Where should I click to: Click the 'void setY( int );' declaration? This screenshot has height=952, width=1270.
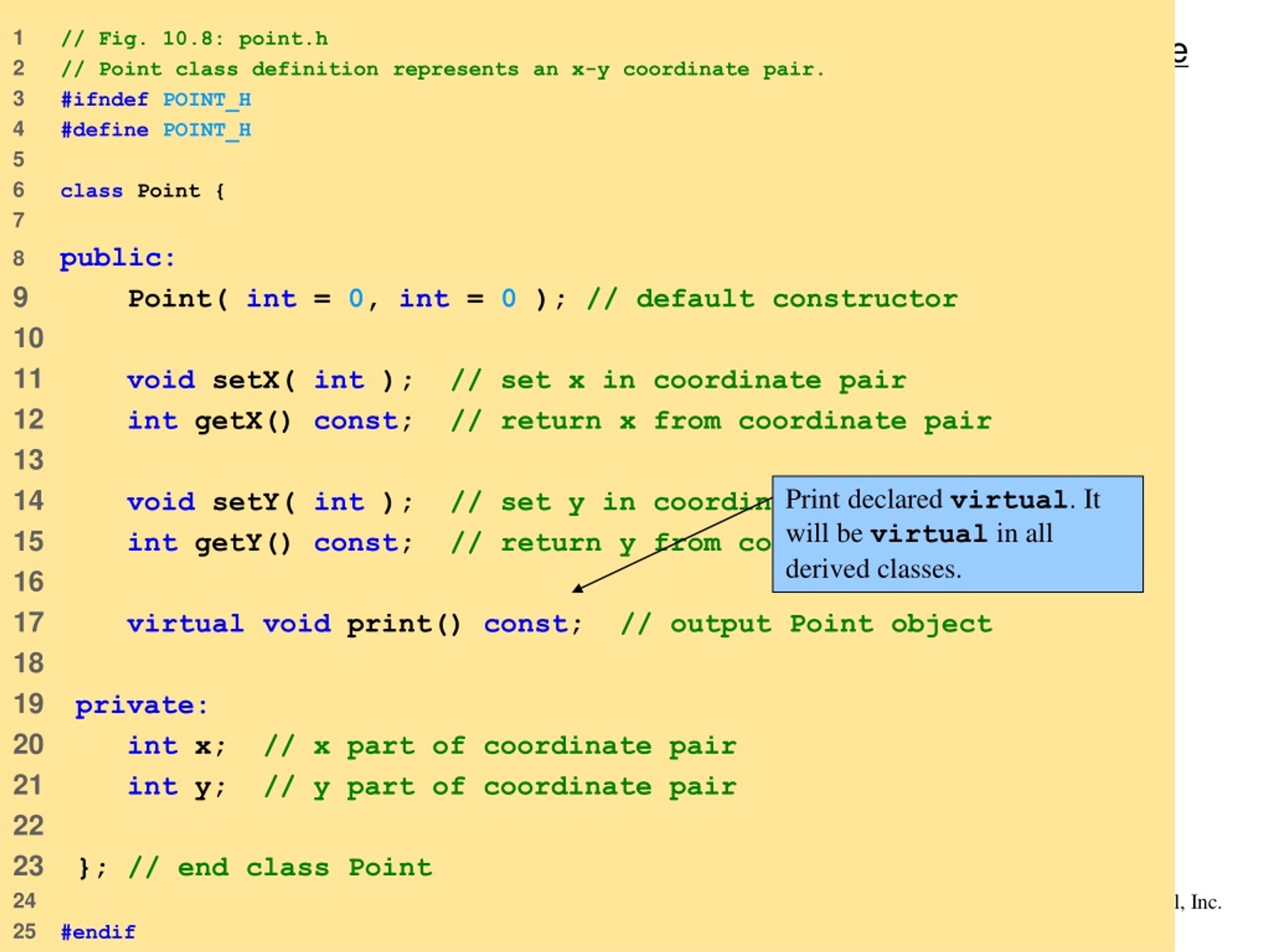click(x=270, y=503)
